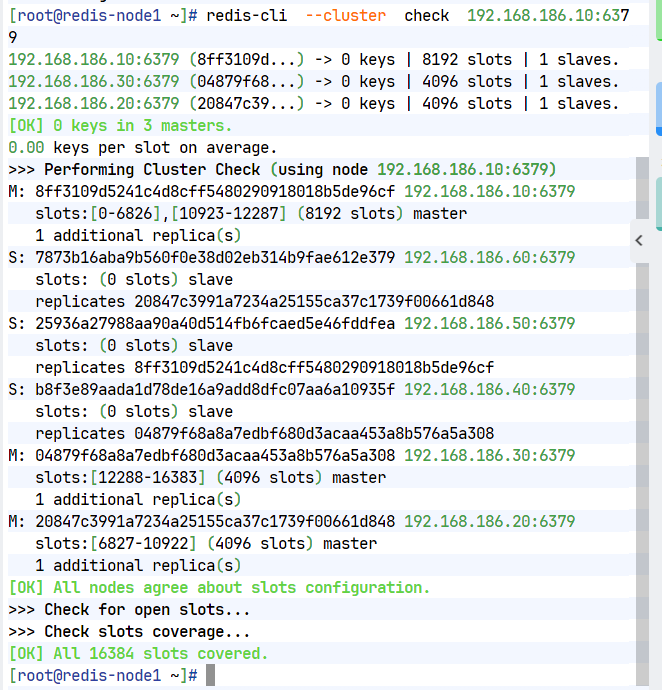Click 'replicates 04879f68a8a7edbf680d3acaa453a8b576a5a308' line

[x=265, y=434]
